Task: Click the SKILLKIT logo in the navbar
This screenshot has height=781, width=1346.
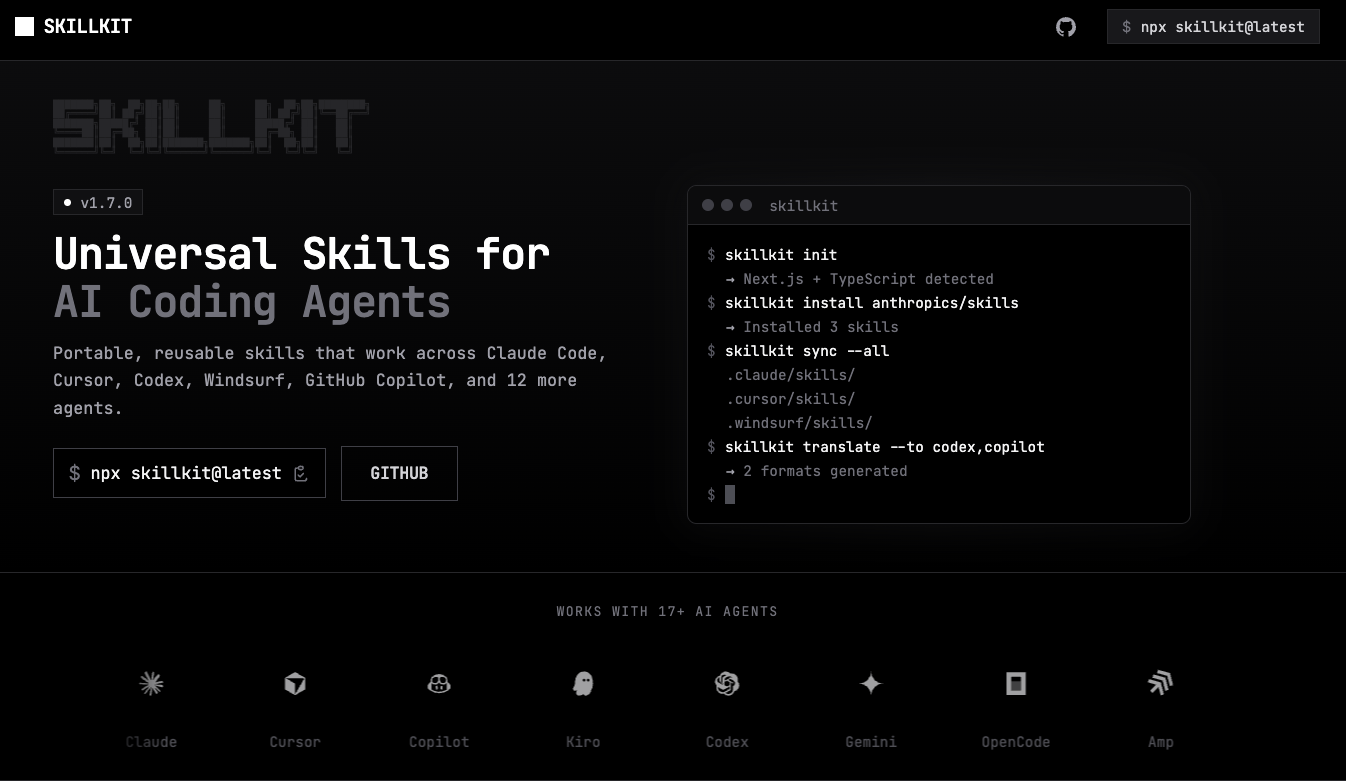Action: click(73, 26)
